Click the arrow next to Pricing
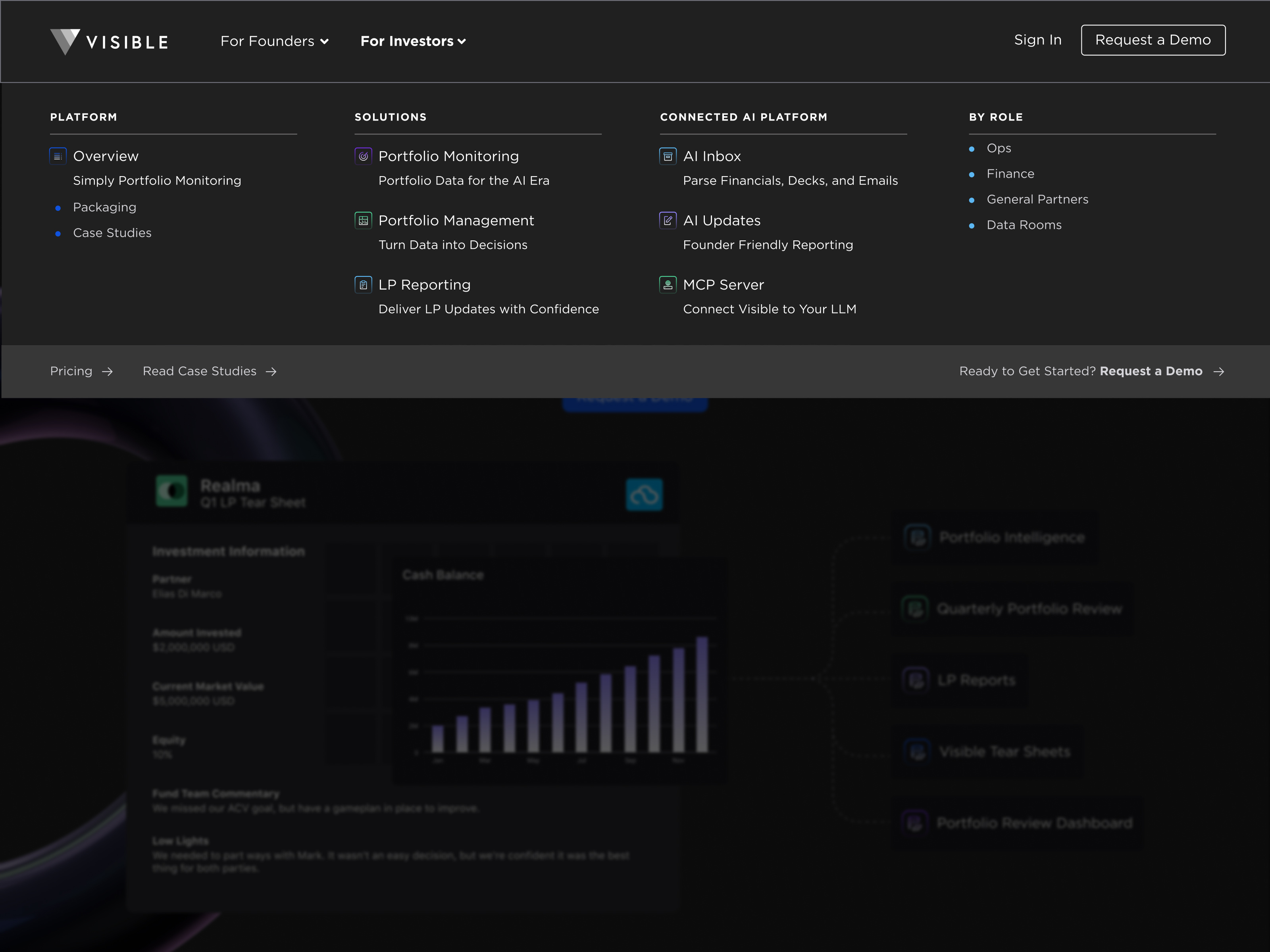This screenshot has height=952, width=1270. [108, 372]
